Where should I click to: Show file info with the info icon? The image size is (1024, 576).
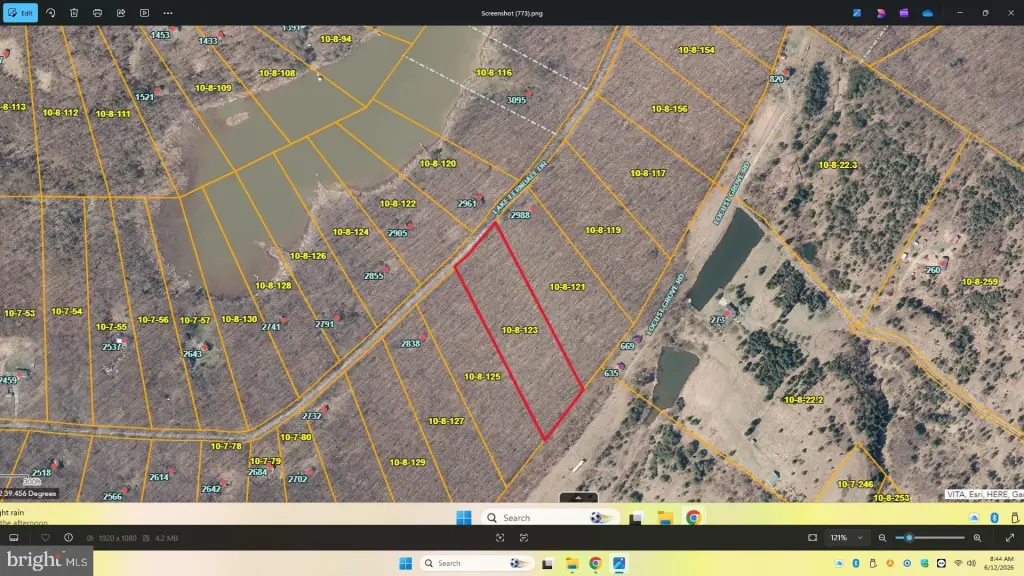tap(69, 537)
